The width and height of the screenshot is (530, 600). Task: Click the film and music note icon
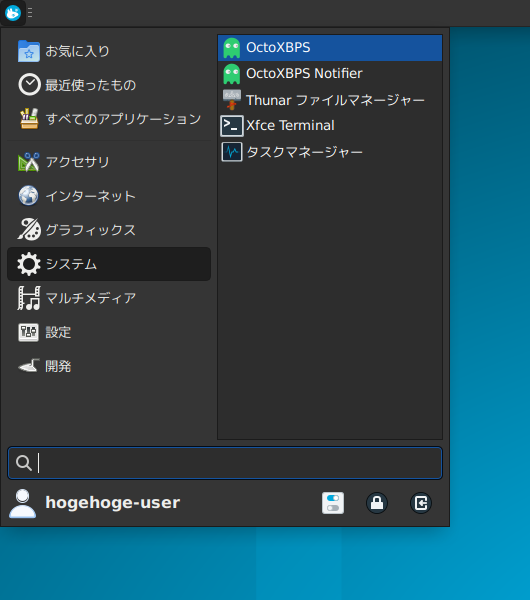tap(29, 298)
